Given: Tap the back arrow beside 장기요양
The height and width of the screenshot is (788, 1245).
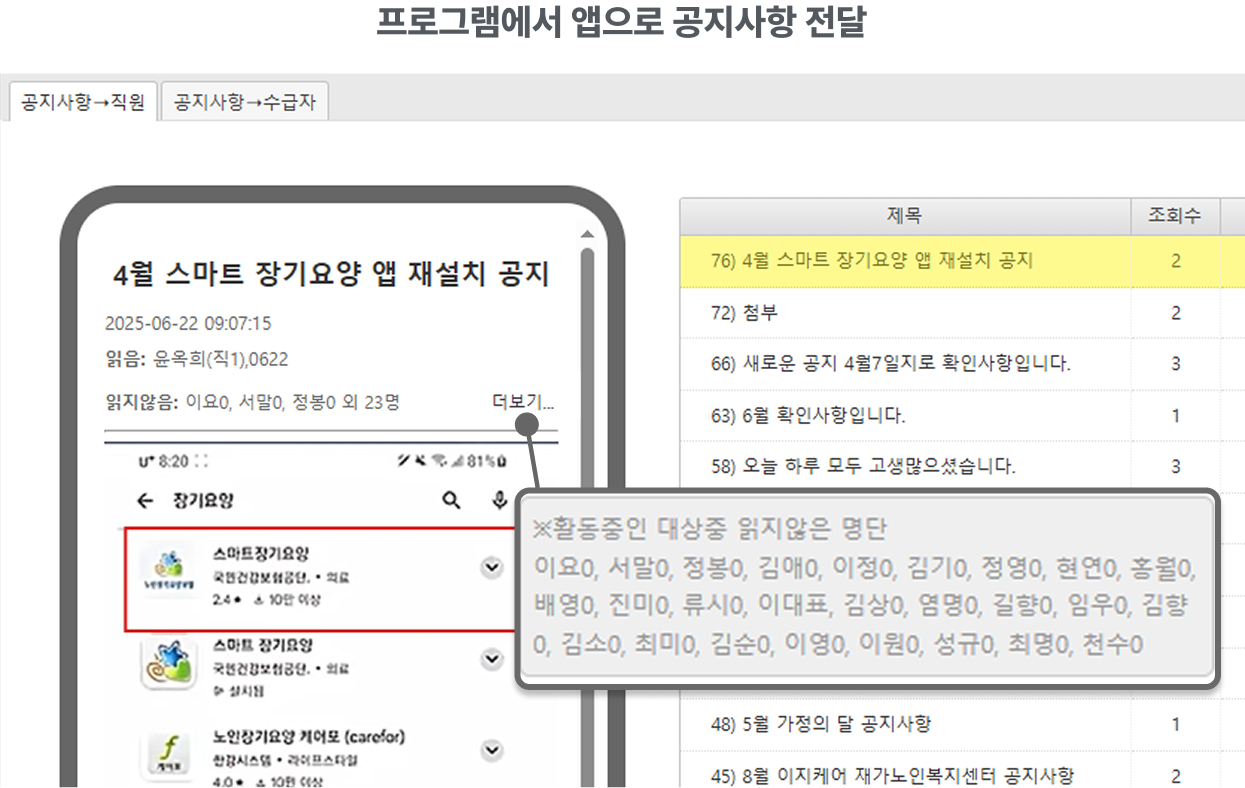Looking at the screenshot, I should click(x=146, y=501).
